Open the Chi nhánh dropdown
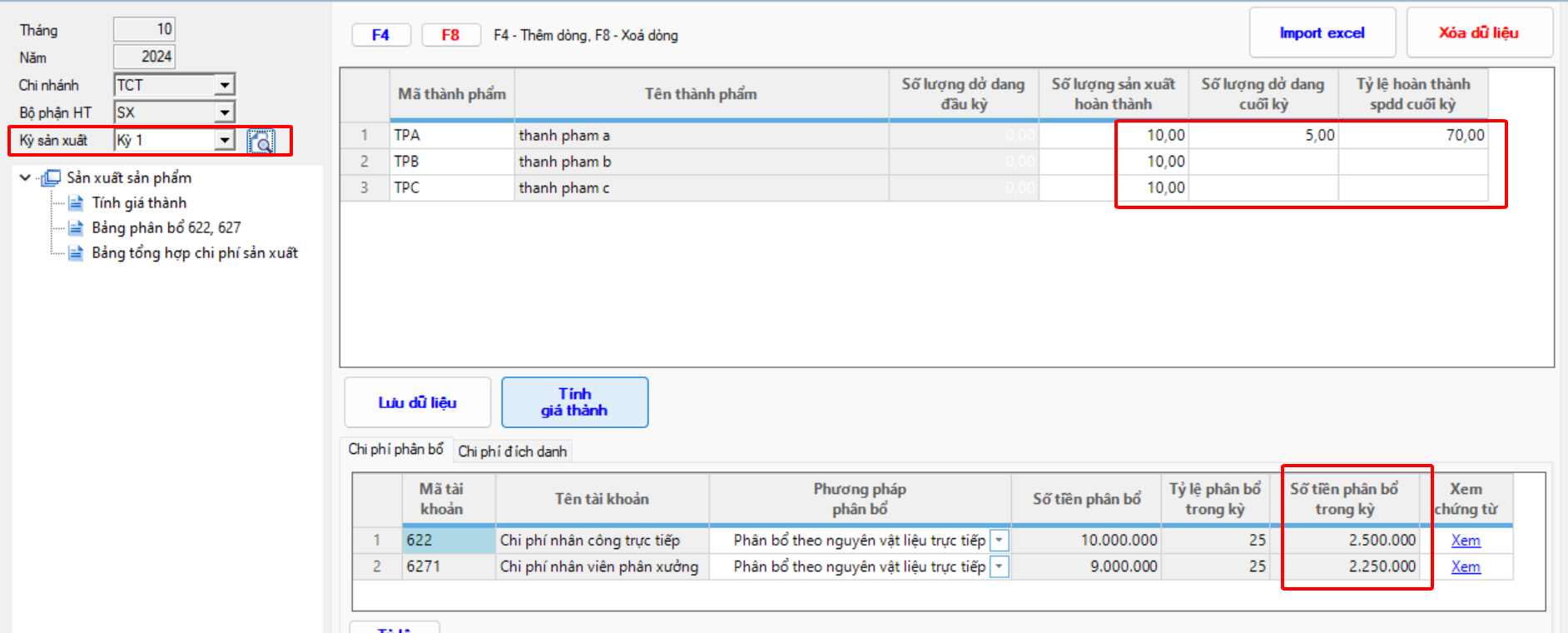The width and height of the screenshot is (1568, 633). (225, 85)
